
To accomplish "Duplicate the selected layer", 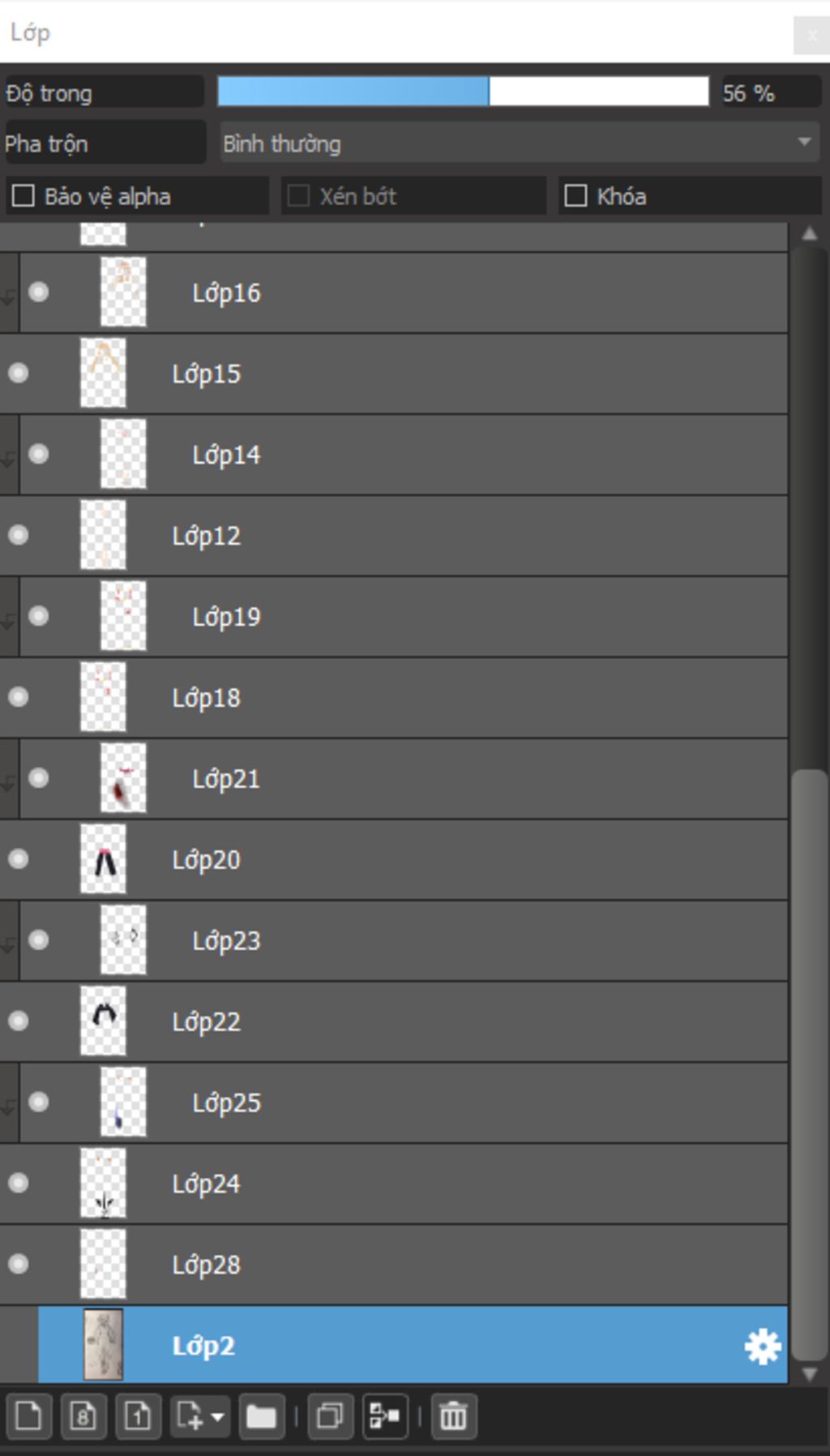I will coord(329,1416).
